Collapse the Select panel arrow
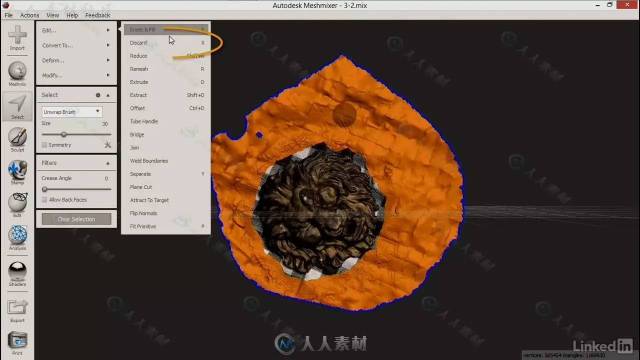Viewport: 640px width, 360px height. [x=108, y=95]
